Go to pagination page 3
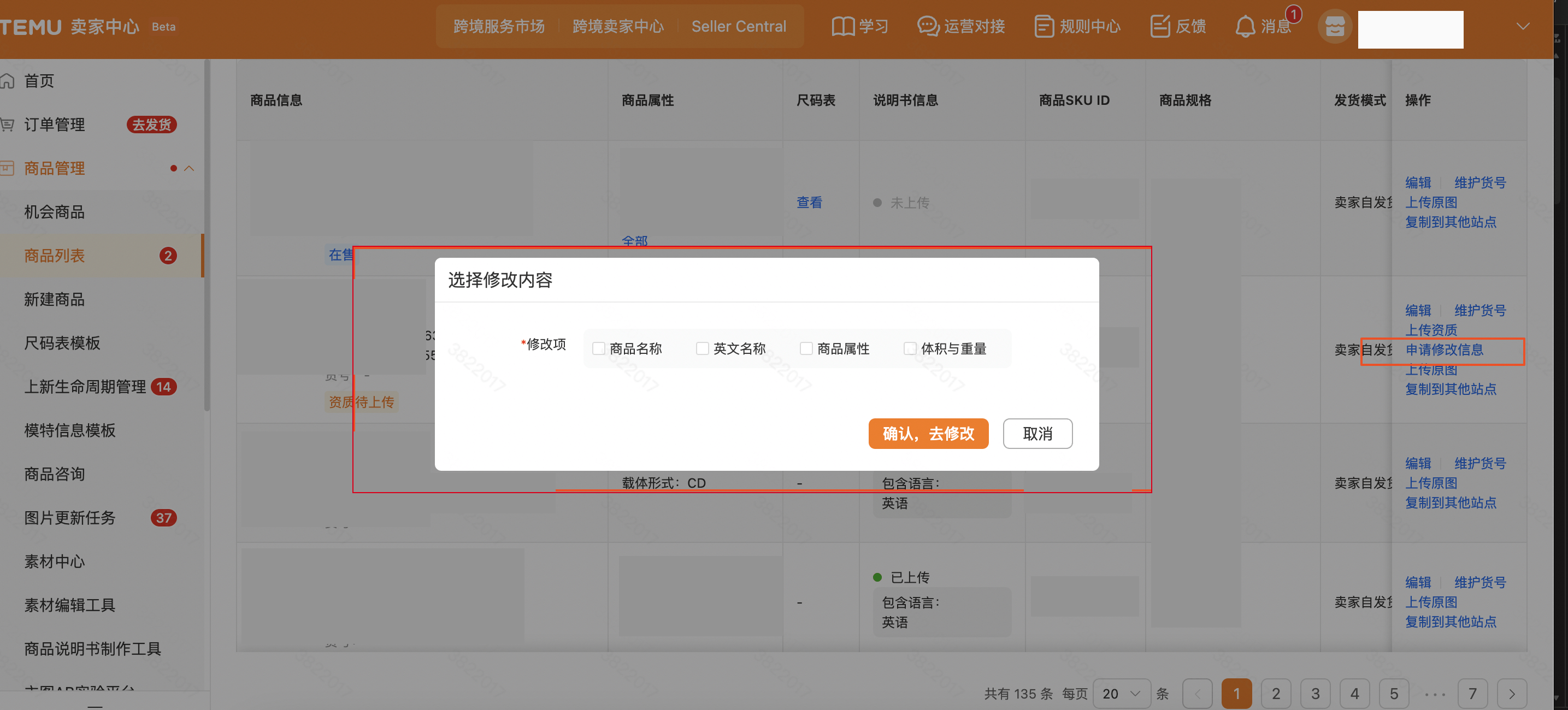 [x=1316, y=694]
